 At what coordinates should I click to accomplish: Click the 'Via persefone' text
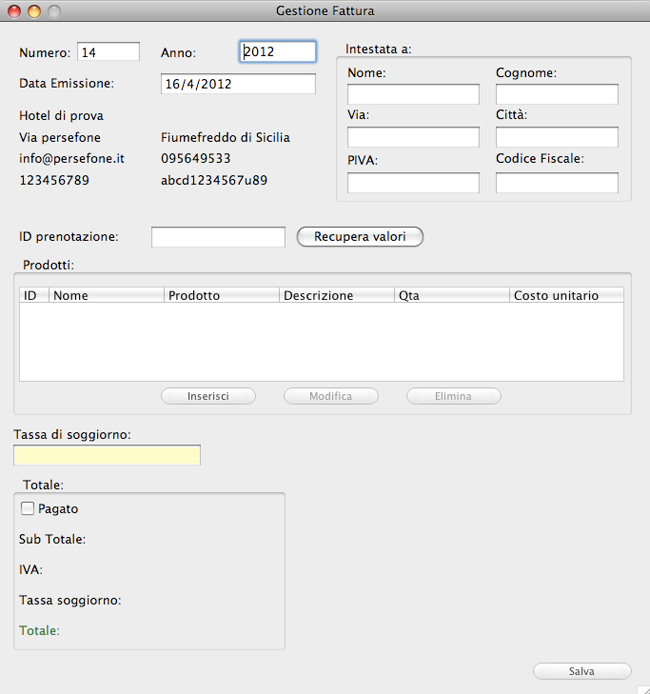[60, 138]
